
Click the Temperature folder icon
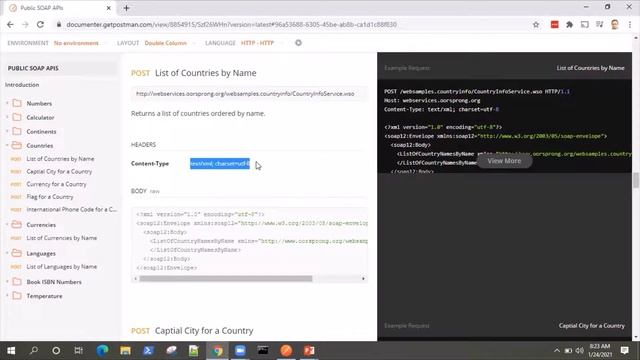pos(17,296)
